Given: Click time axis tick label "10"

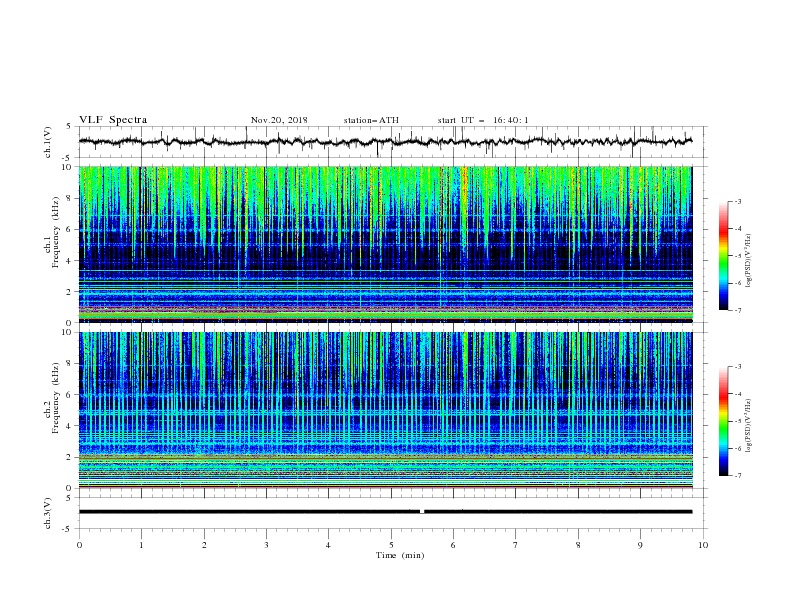Looking at the screenshot, I should [x=703, y=545].
